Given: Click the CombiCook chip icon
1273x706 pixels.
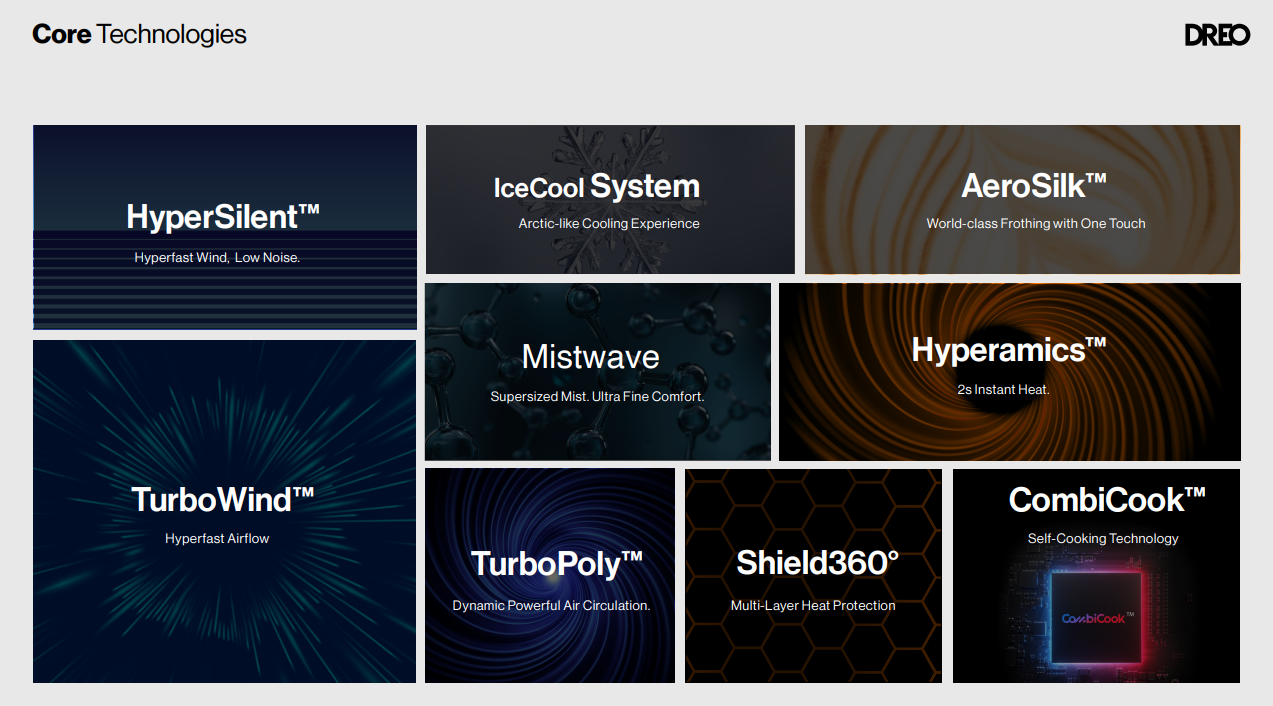Looking at the screenshot, I should click(1096, 617).
